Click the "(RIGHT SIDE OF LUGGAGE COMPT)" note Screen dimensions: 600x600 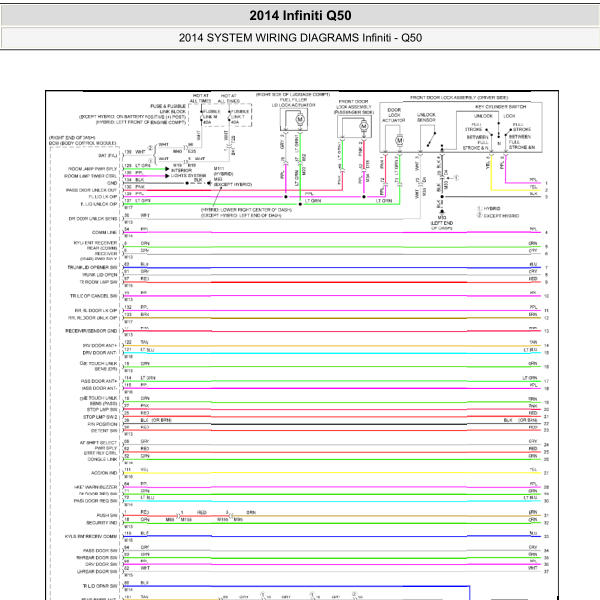coord(293,95)
